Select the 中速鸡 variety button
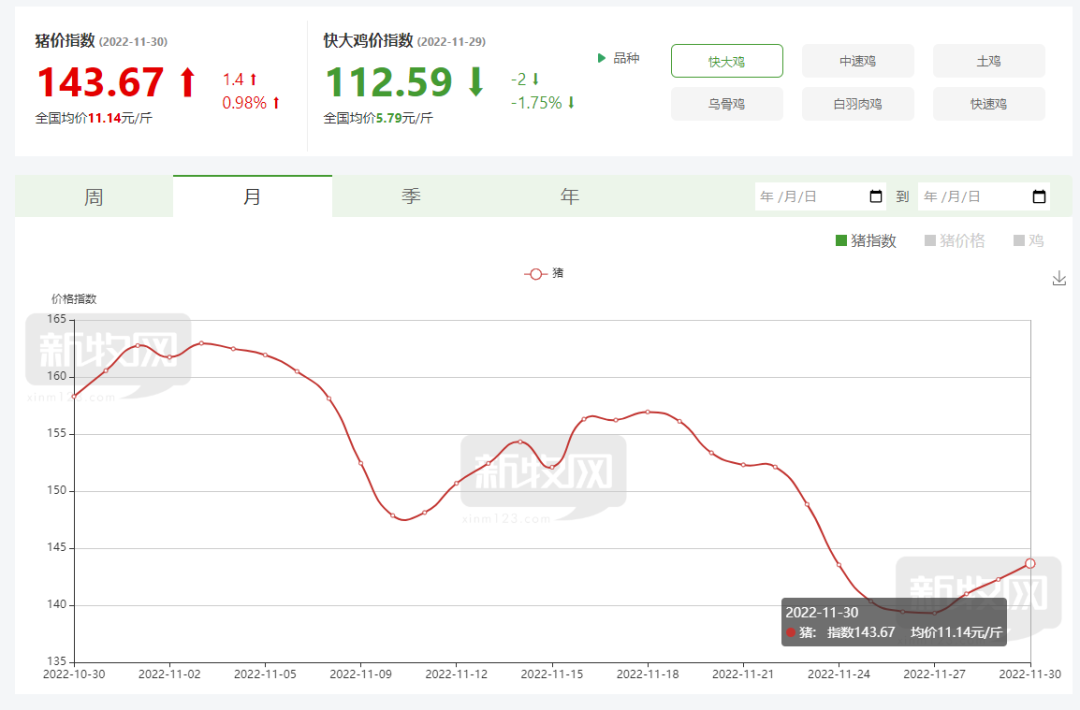Screen dimensions: 1080x710 pos(858,61)
